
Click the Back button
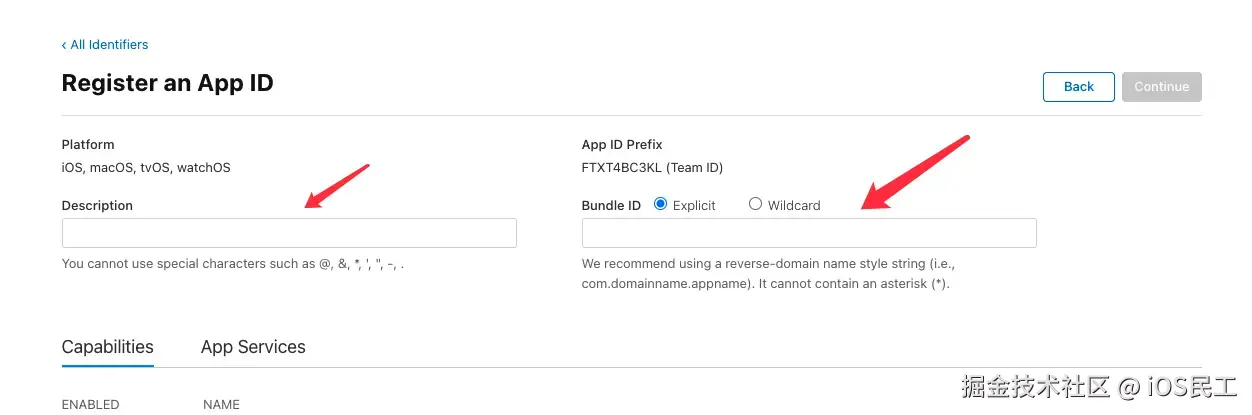coord(1078,87)
